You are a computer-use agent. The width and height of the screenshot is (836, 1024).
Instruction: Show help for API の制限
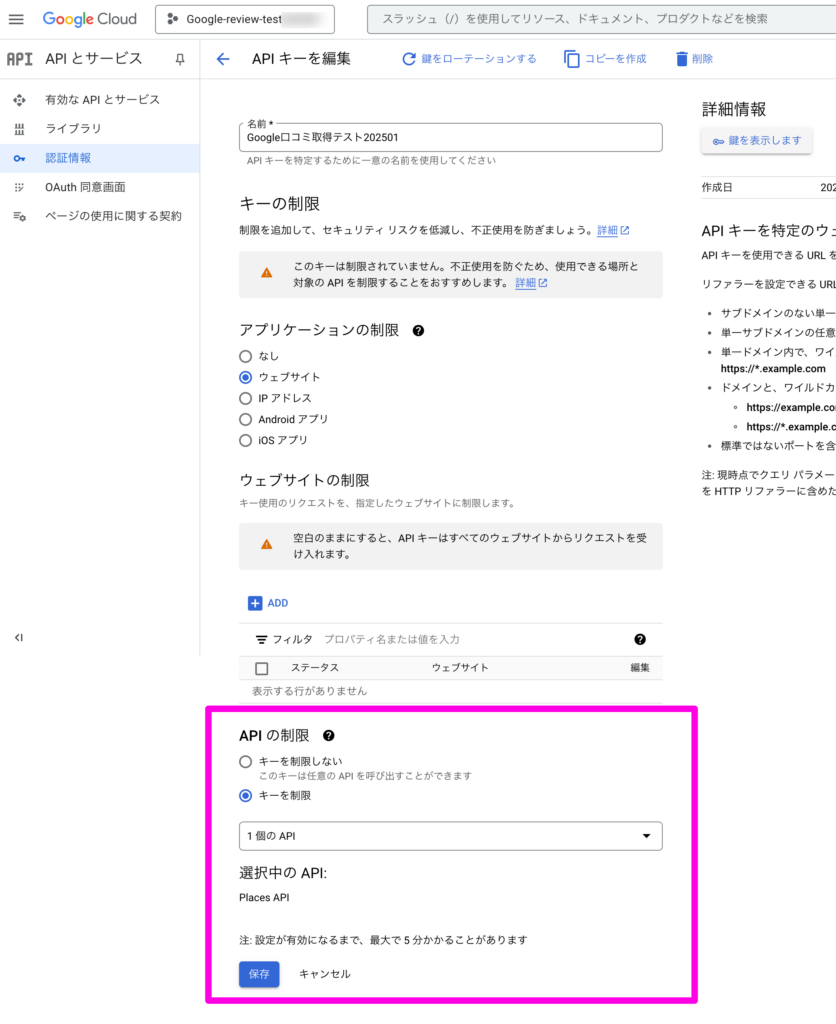[x=329, y=736]
